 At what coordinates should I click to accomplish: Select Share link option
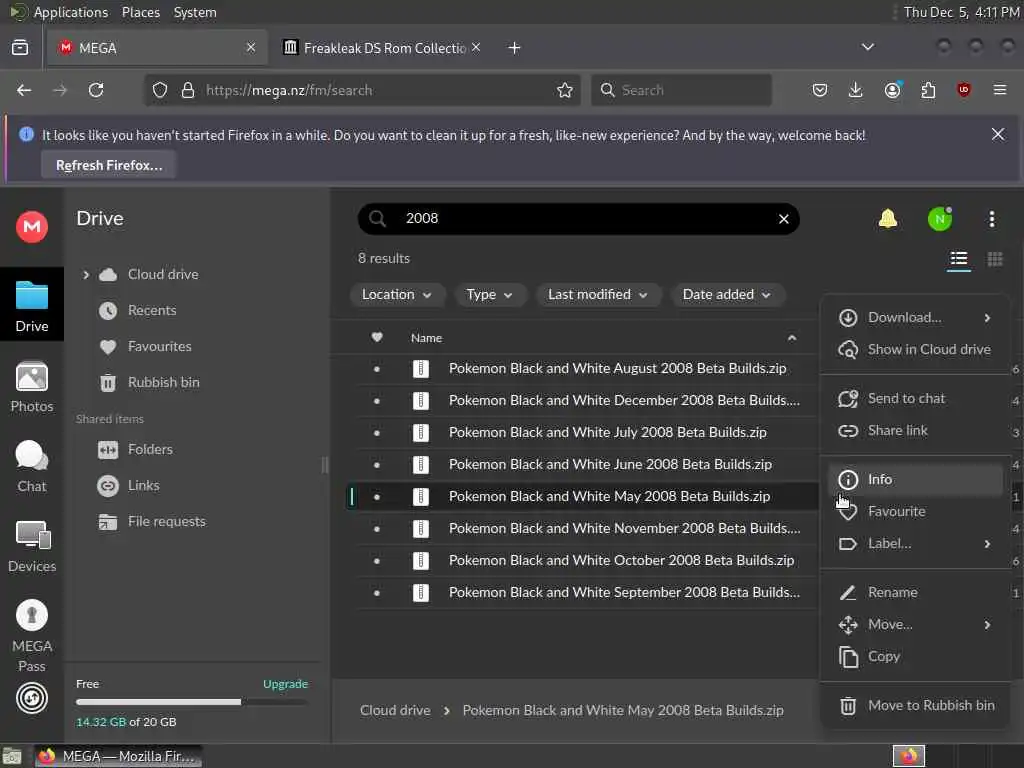coord(916,430)
